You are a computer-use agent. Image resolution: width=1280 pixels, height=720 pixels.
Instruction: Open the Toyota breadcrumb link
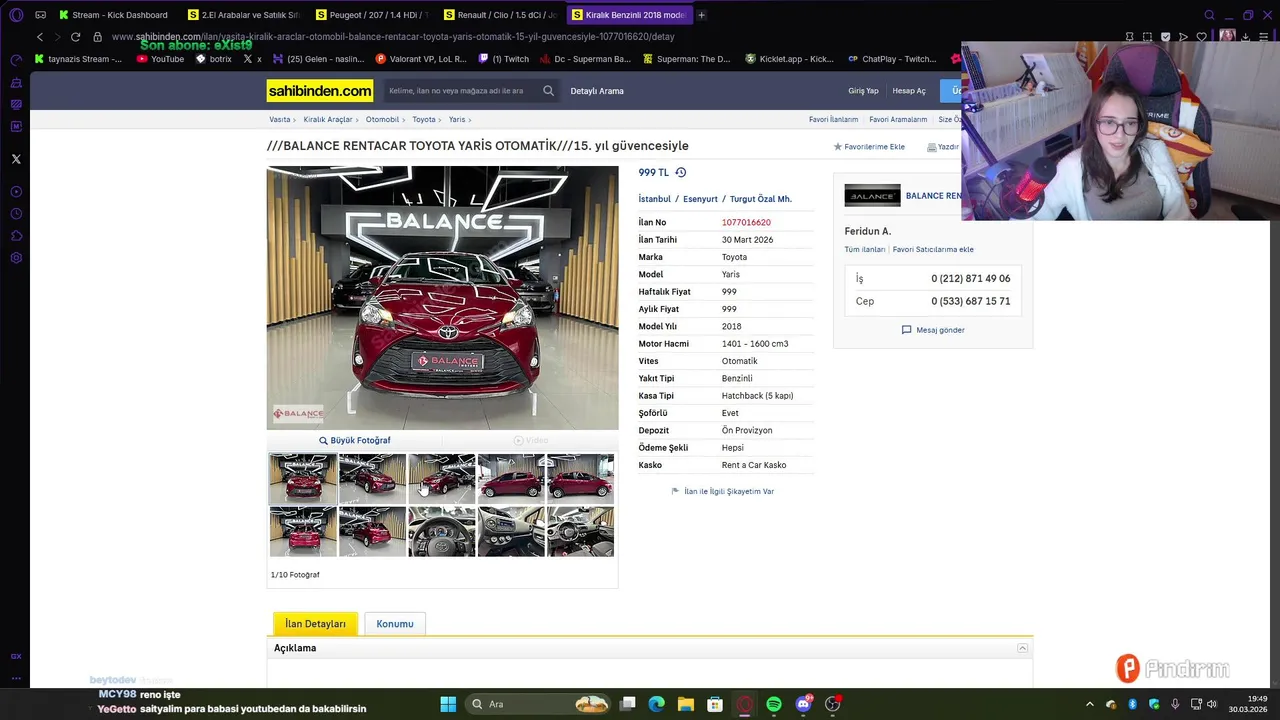click(x=424, y=120)
